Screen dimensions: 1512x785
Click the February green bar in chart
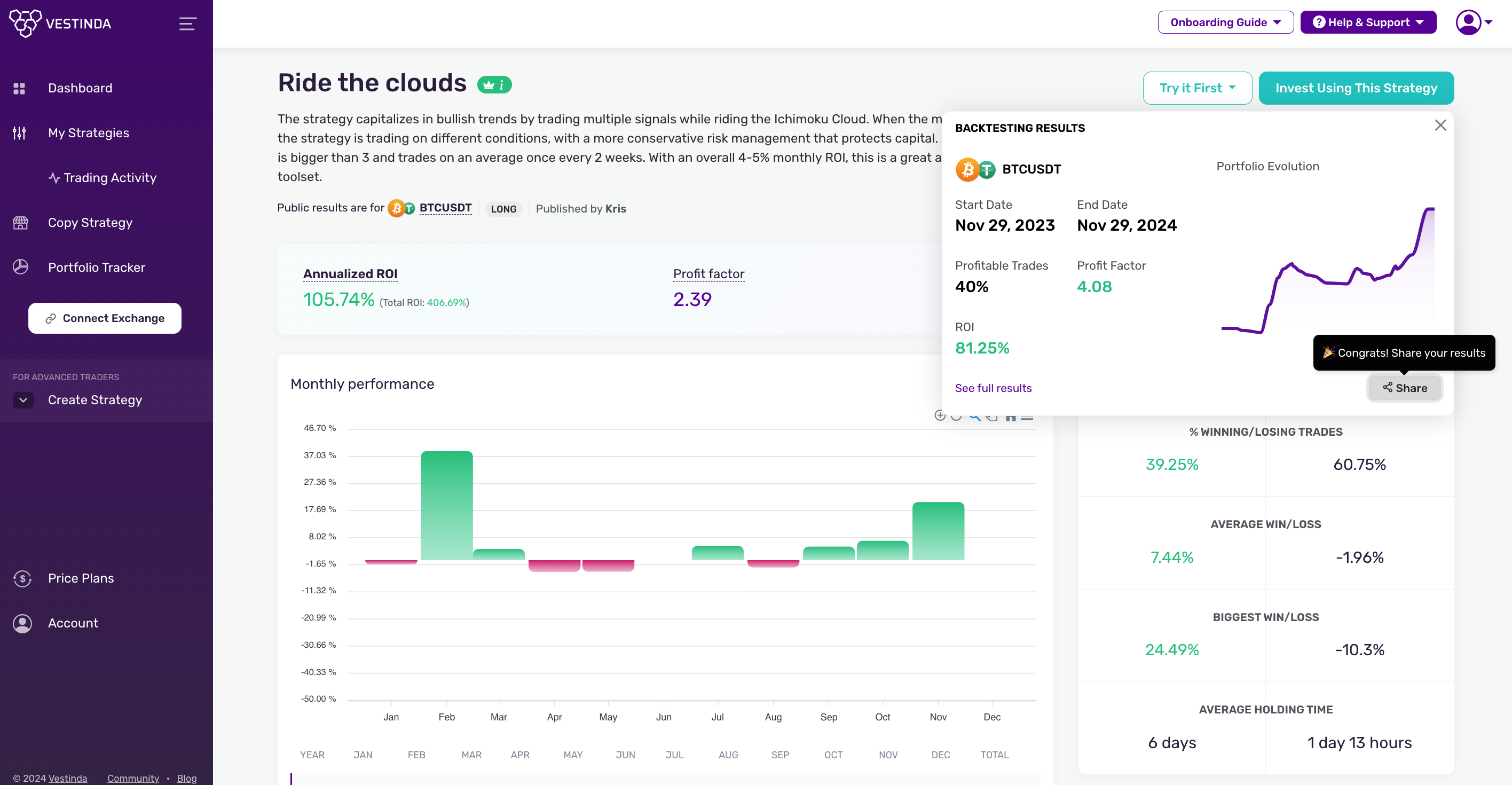coord(447,506)
